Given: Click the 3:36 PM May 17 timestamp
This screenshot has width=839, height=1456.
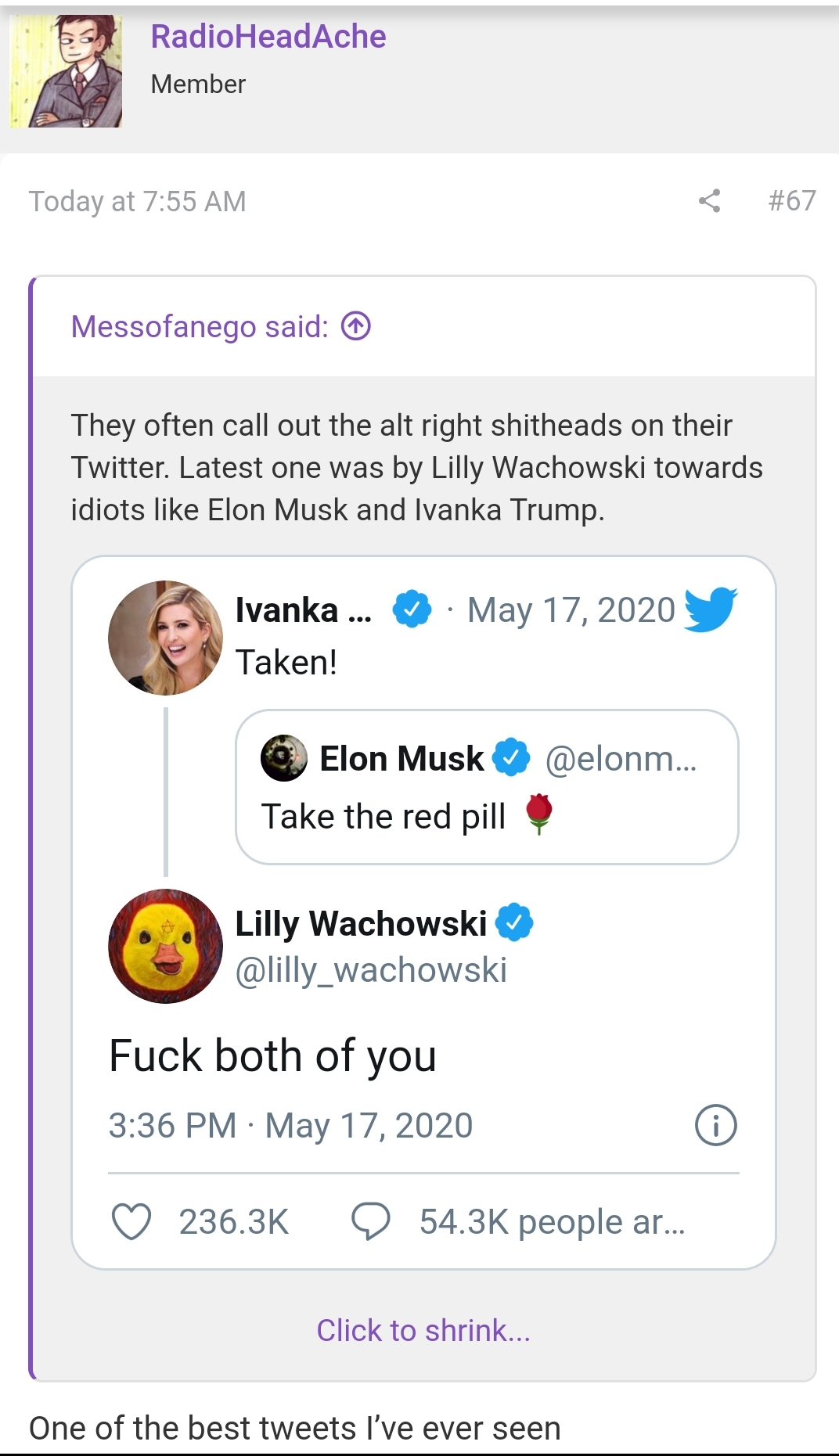Looking at the screenshot, I should pyautogui.click(x=290, y=1126).
